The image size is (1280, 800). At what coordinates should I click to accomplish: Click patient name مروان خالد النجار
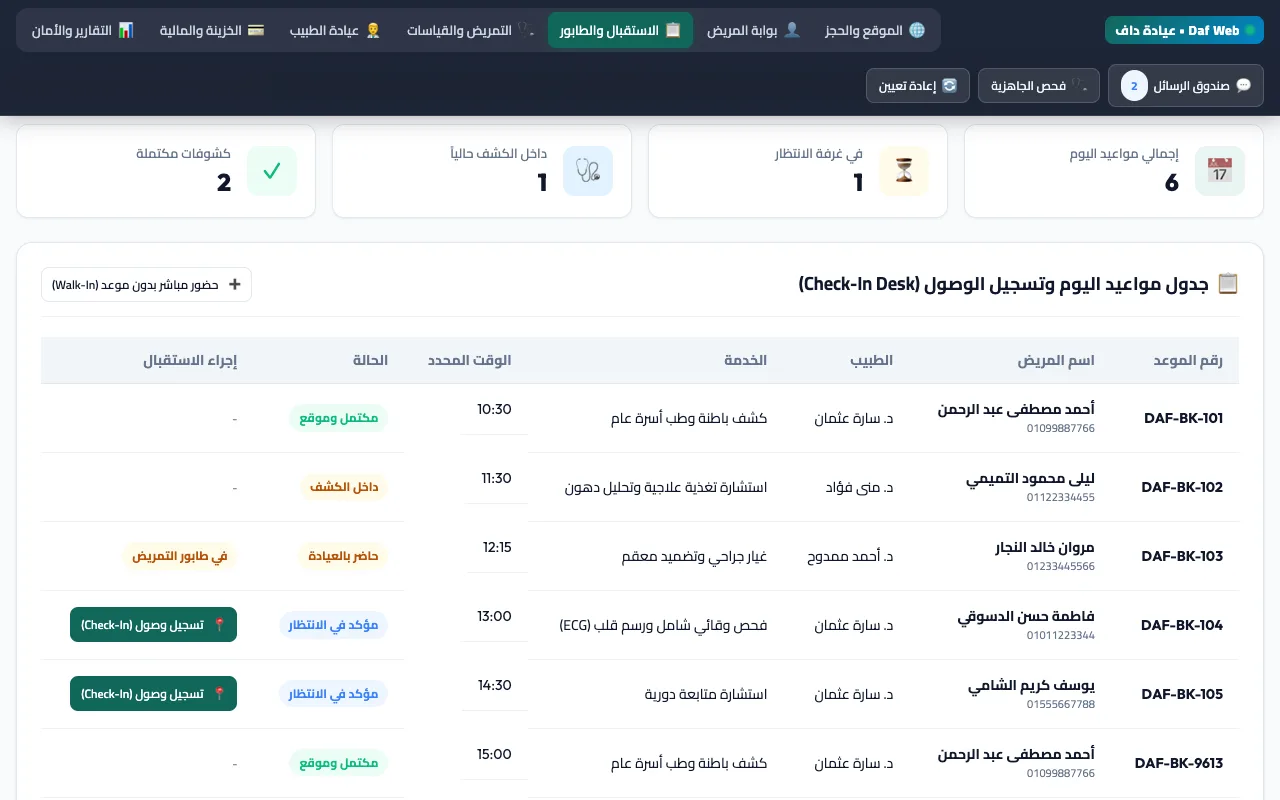(x=1045, y=548)
